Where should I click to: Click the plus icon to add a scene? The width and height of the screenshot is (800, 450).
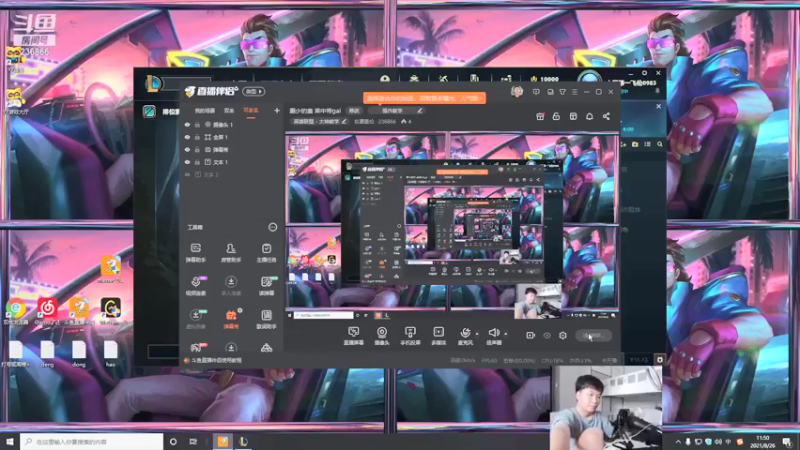[277, 110]
